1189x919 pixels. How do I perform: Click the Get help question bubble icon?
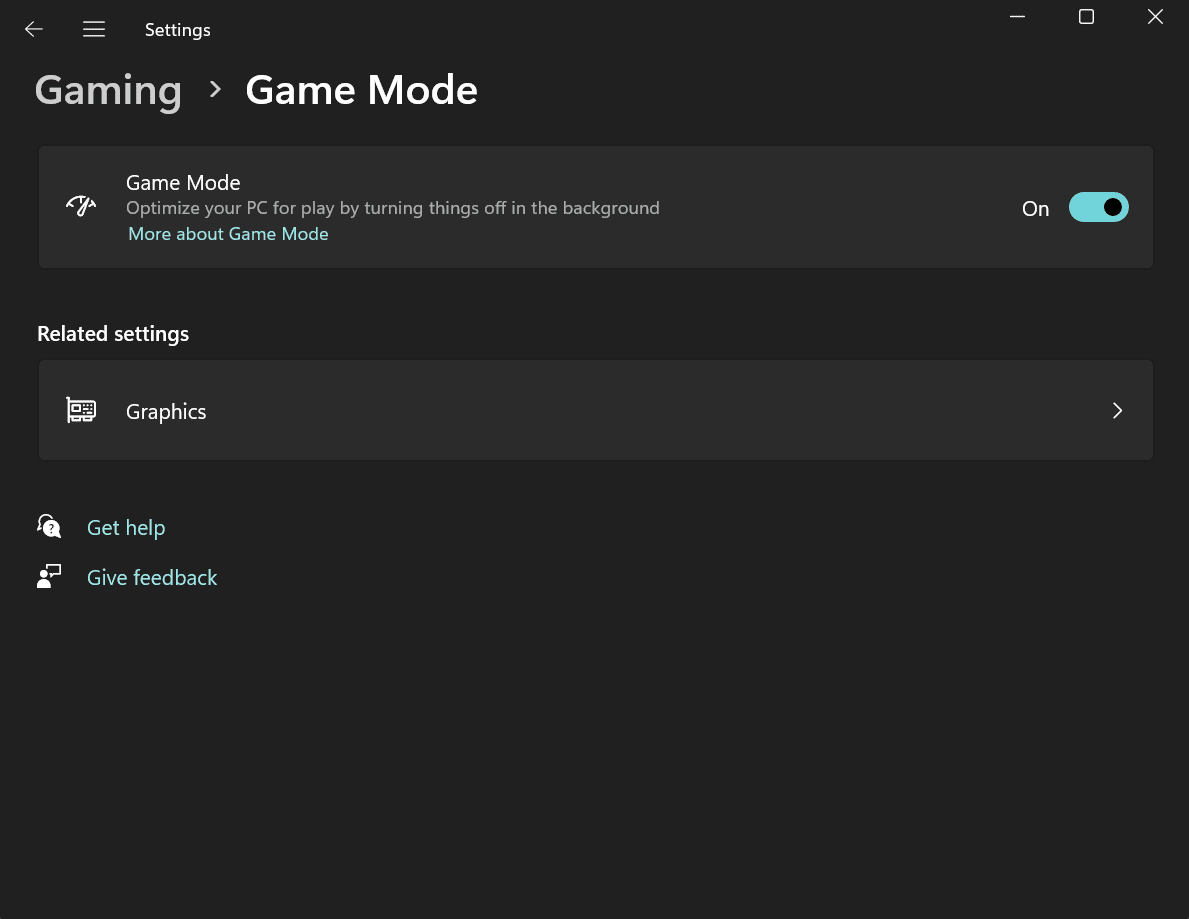coord(49,525)
